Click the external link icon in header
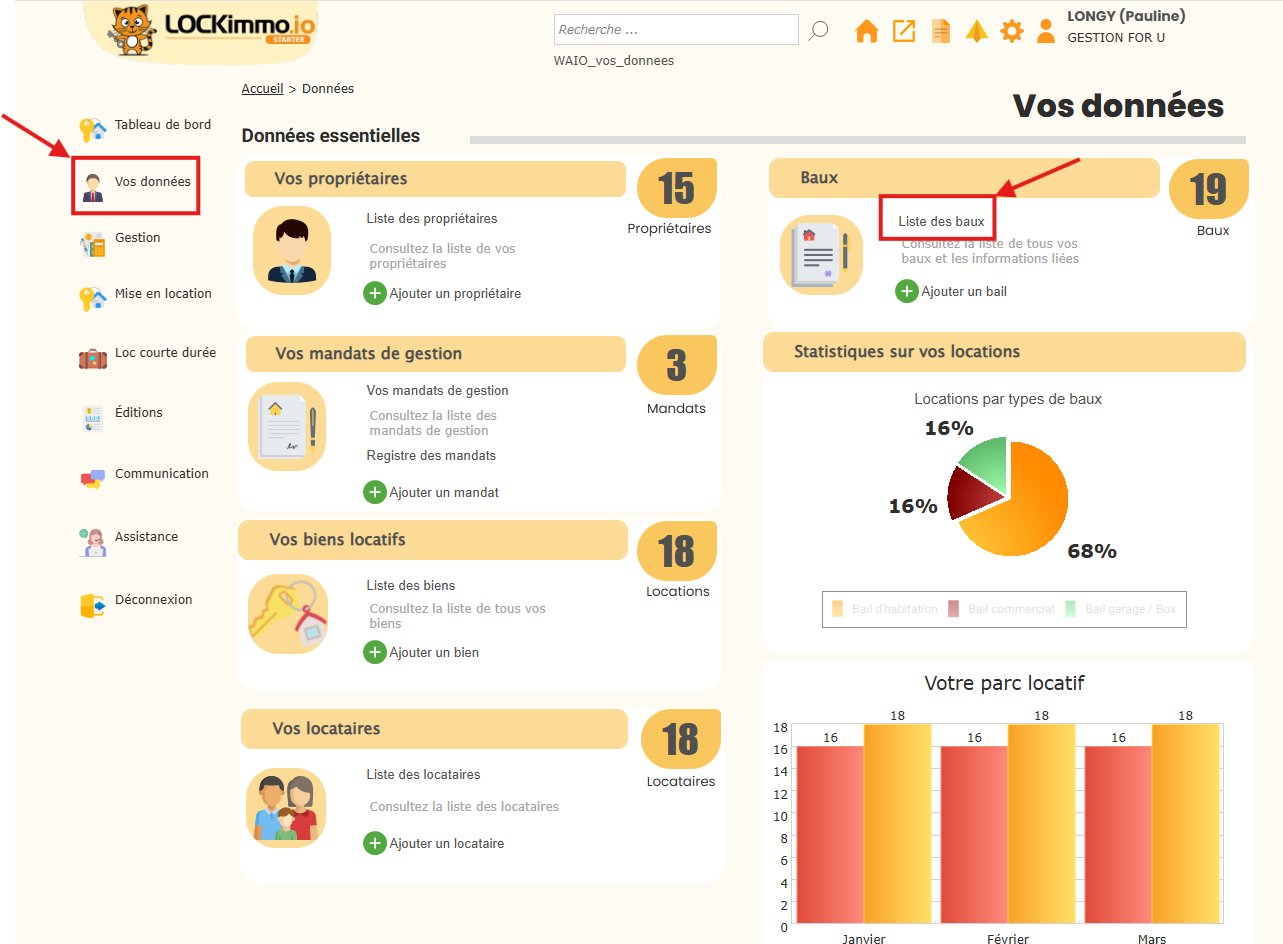 coord(904,31)
